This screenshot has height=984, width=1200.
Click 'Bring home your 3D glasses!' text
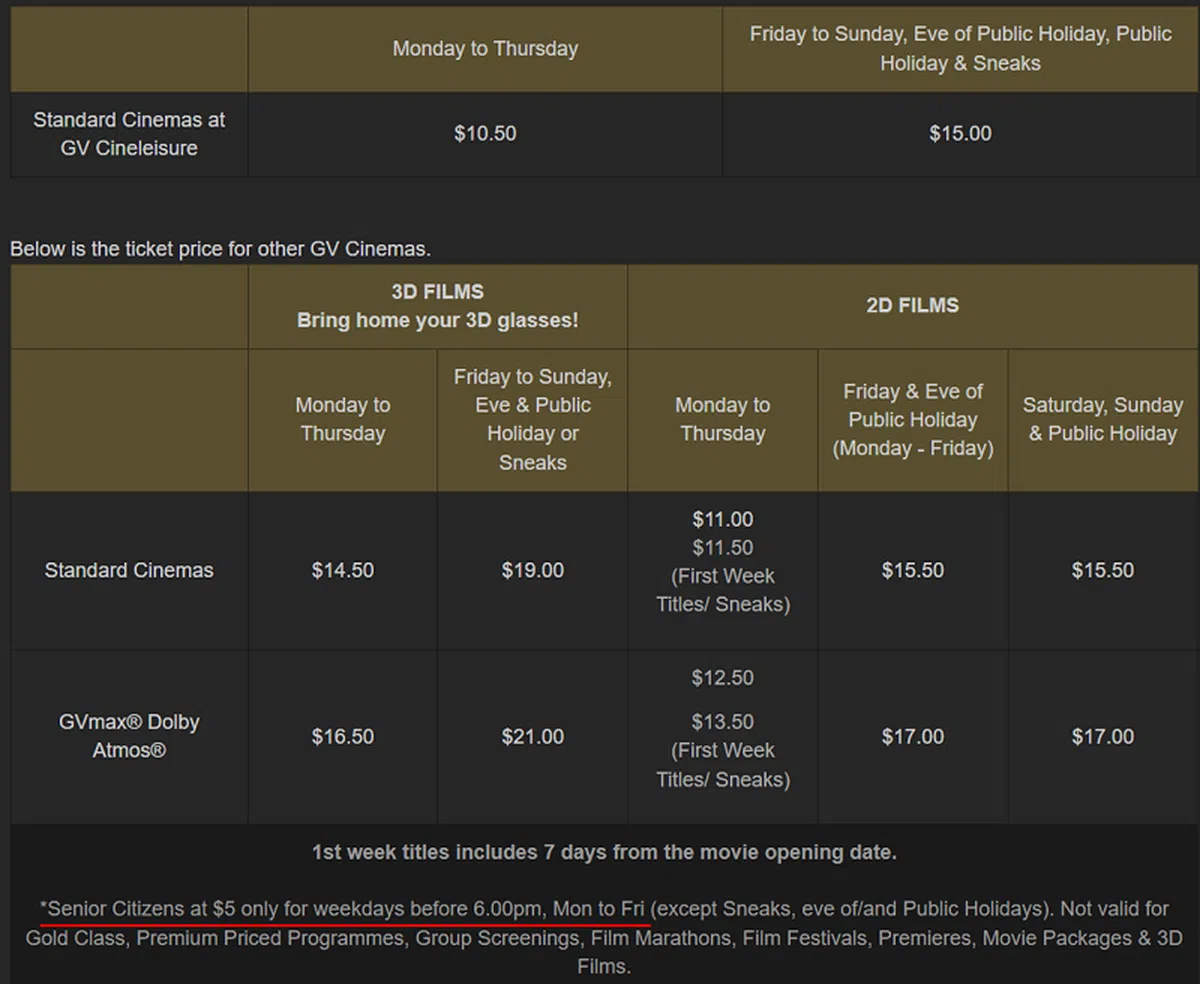[437, 321]
